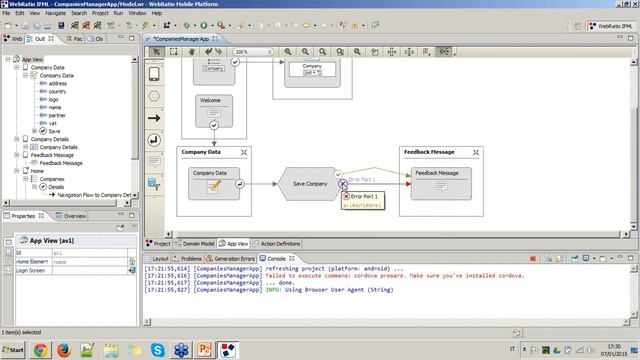The image size is (640, 360).
Task: Click the Start button
Action: [x=13, y=350]
